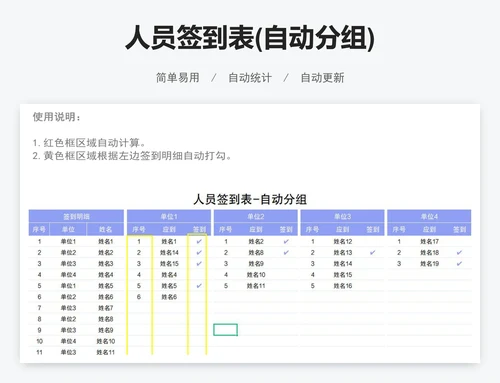Viewport: 500px width, 383px height.
Task: Click checkmark beside 姓名14 in 单位1
Action: click(199, 252)
